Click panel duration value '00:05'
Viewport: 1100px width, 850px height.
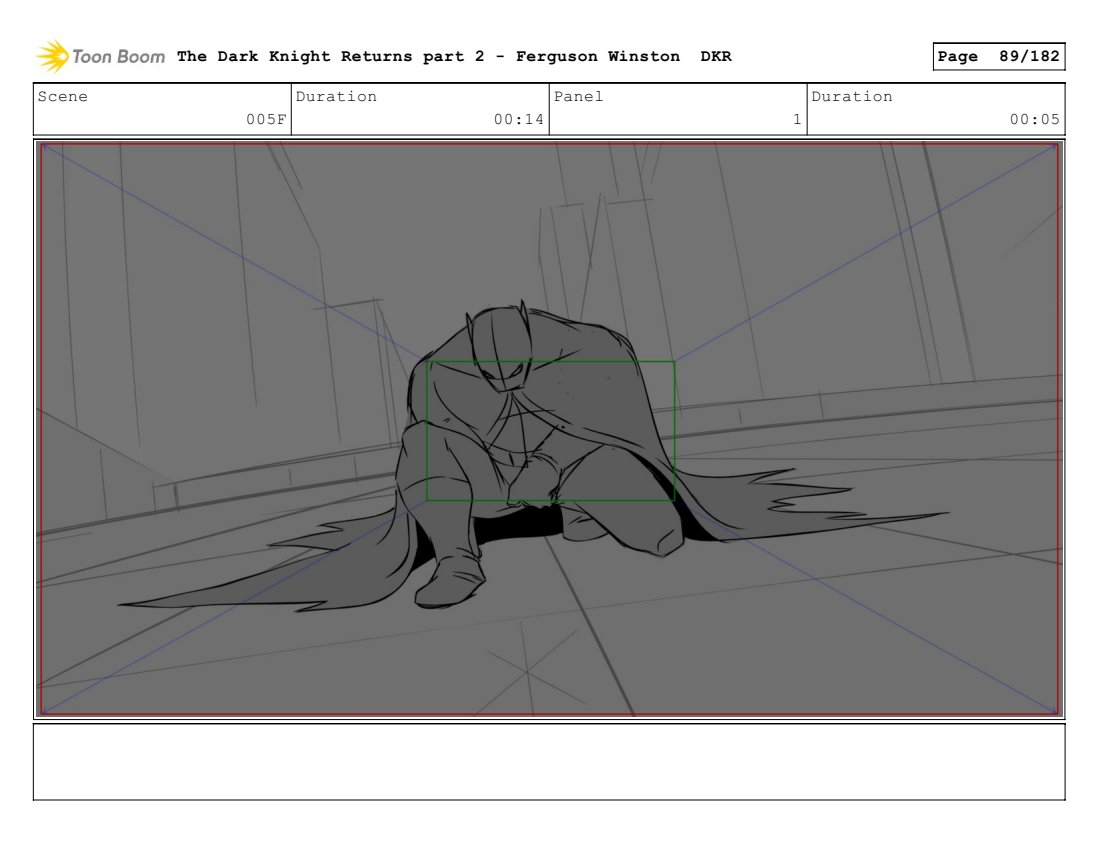1035,119
